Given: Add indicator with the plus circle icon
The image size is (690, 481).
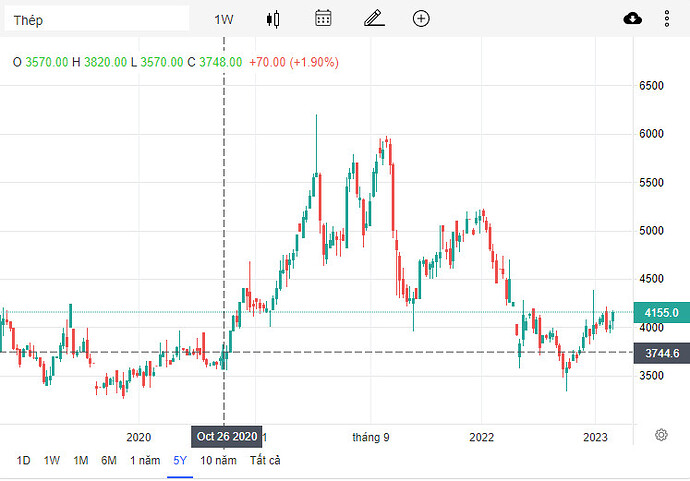Looking at the screenshot, I should 421,18.
